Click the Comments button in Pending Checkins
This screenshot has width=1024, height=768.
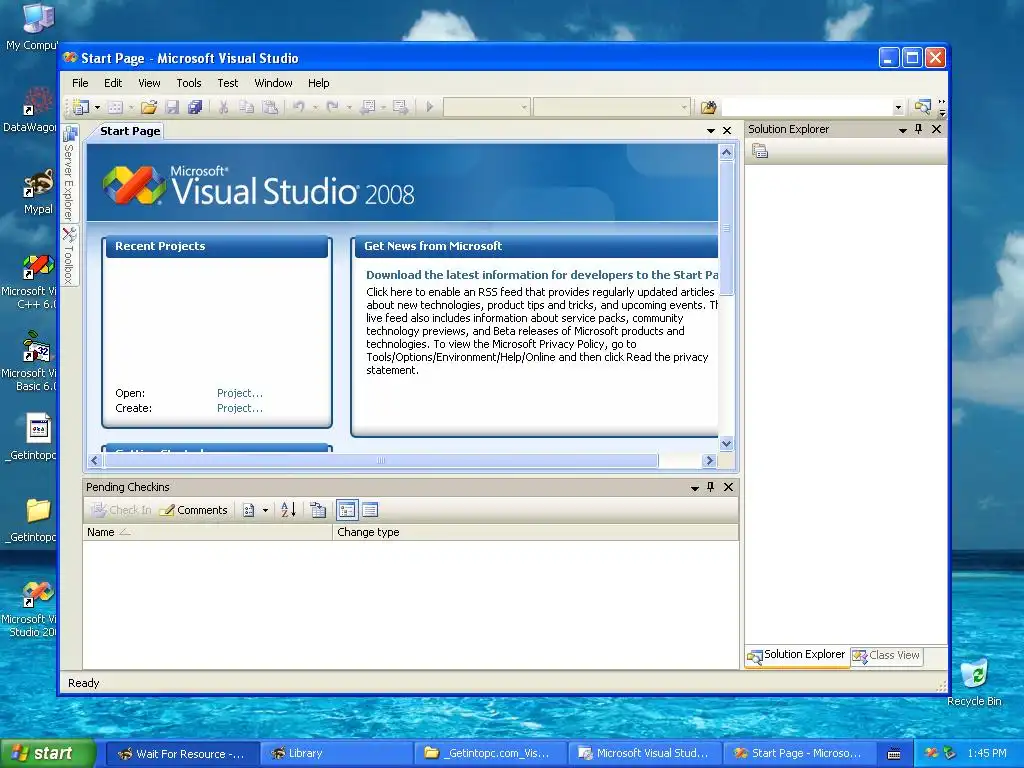pyautogui.click(x=194, y=510)
